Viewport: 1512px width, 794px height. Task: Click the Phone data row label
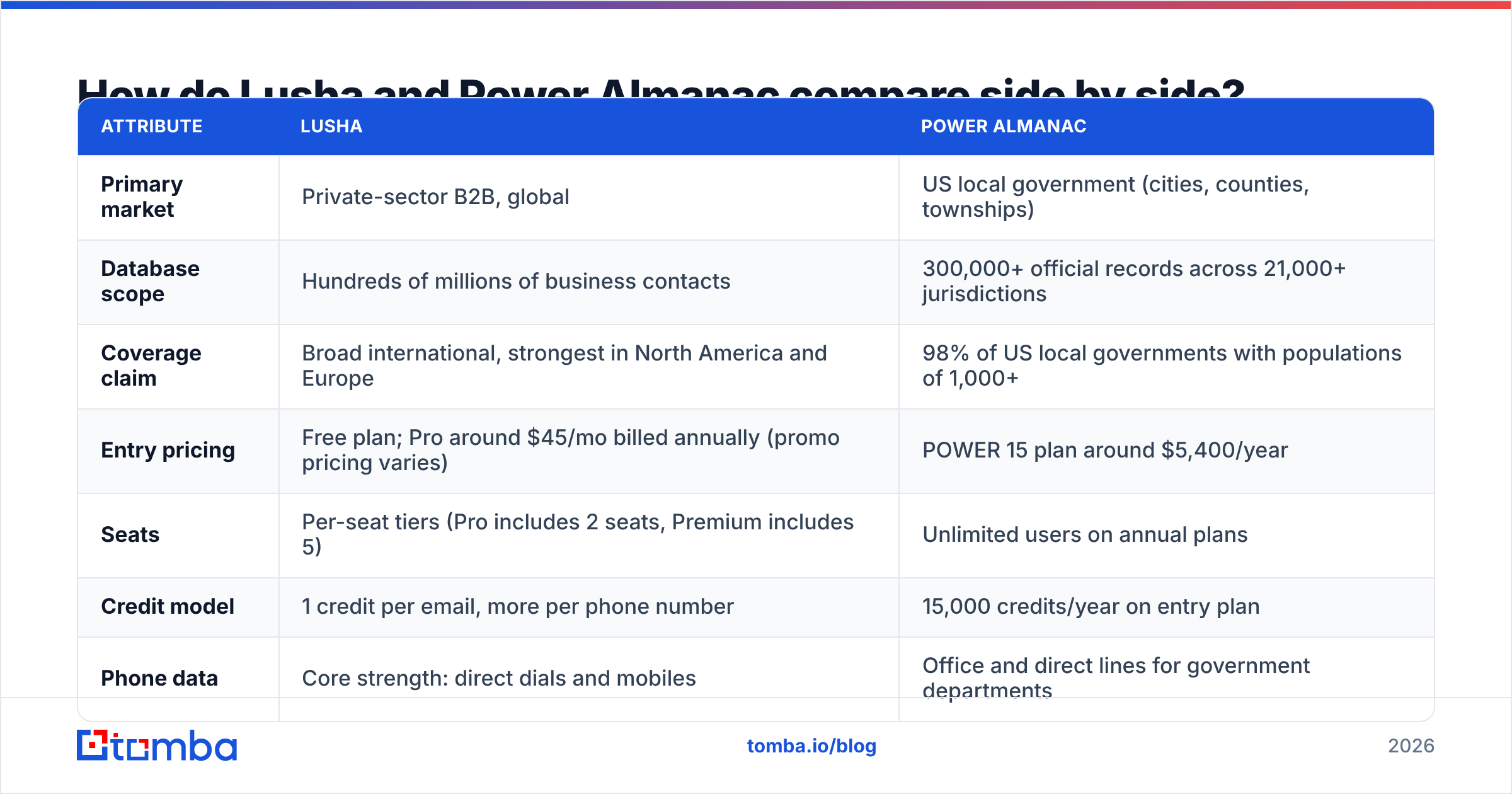[159, 678]
